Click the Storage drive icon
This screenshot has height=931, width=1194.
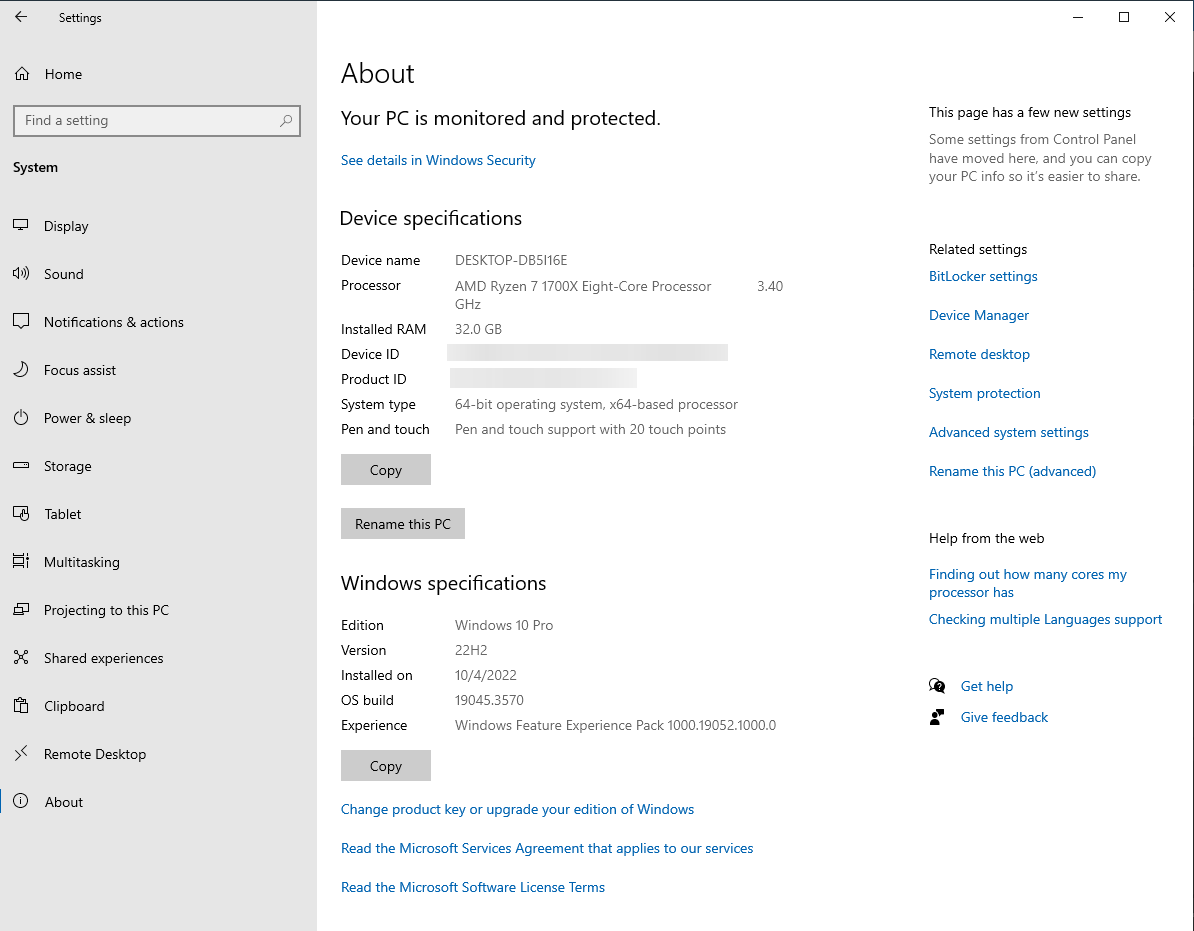[x=21, y=465]
